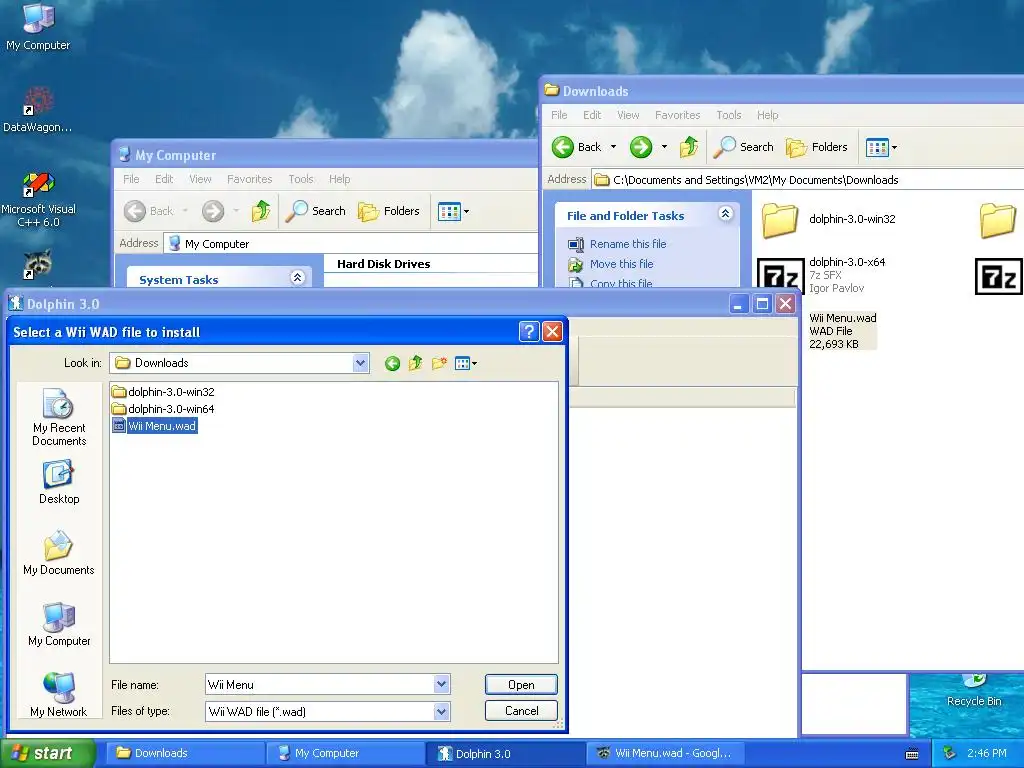The image size is (1024, 768).
Task: Click Search in My Computer toolbar
Action: [x=316, y=211]
